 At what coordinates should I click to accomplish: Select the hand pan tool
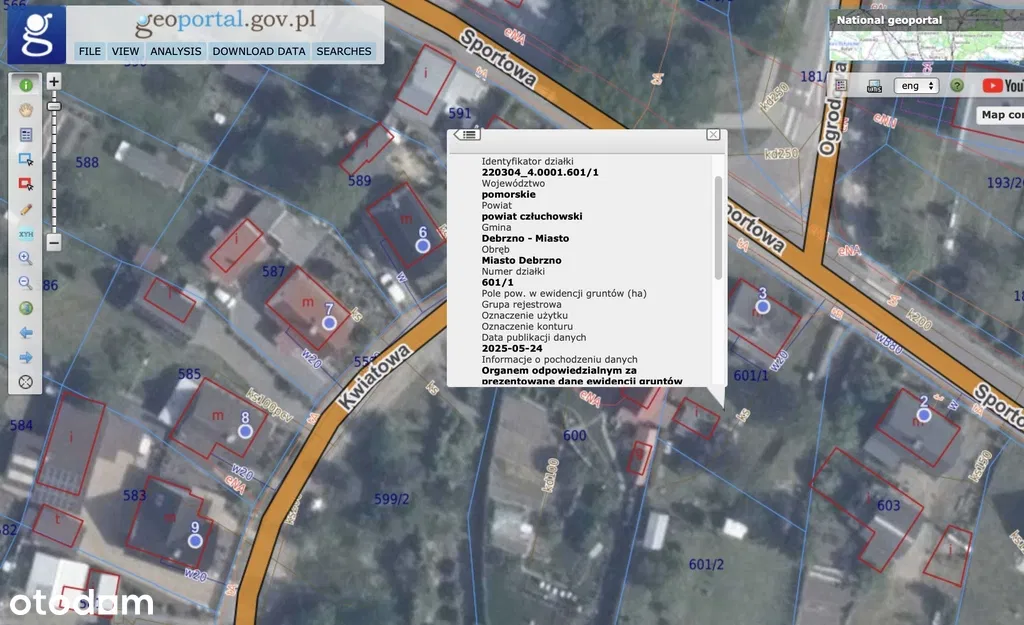click(26, 109)
